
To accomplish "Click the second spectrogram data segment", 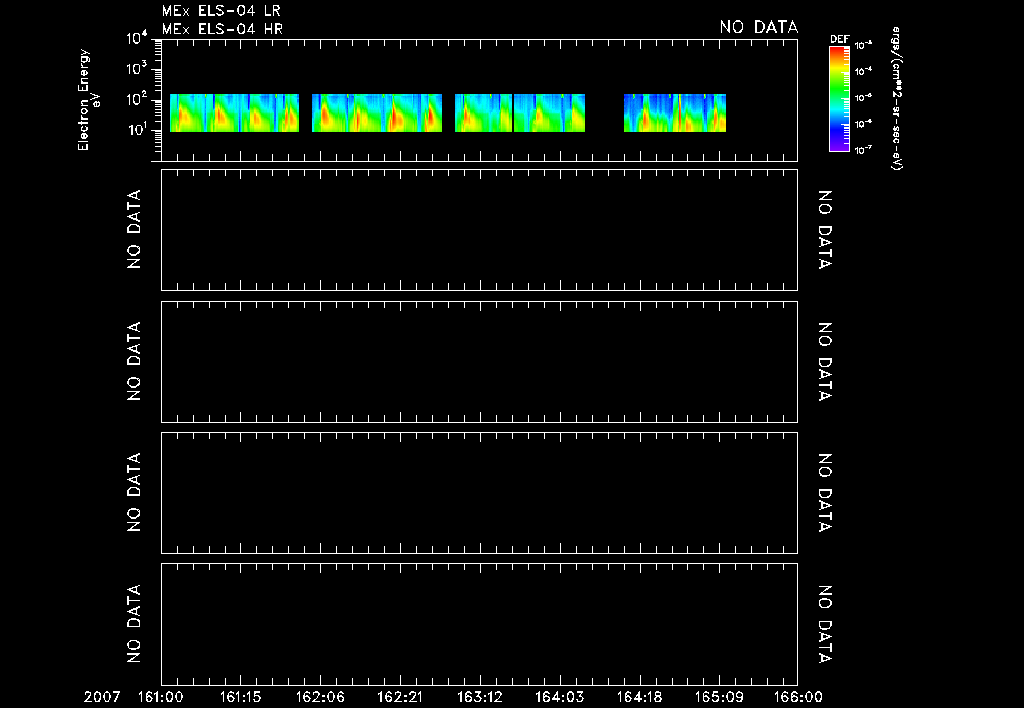I will tap(377, 113).
